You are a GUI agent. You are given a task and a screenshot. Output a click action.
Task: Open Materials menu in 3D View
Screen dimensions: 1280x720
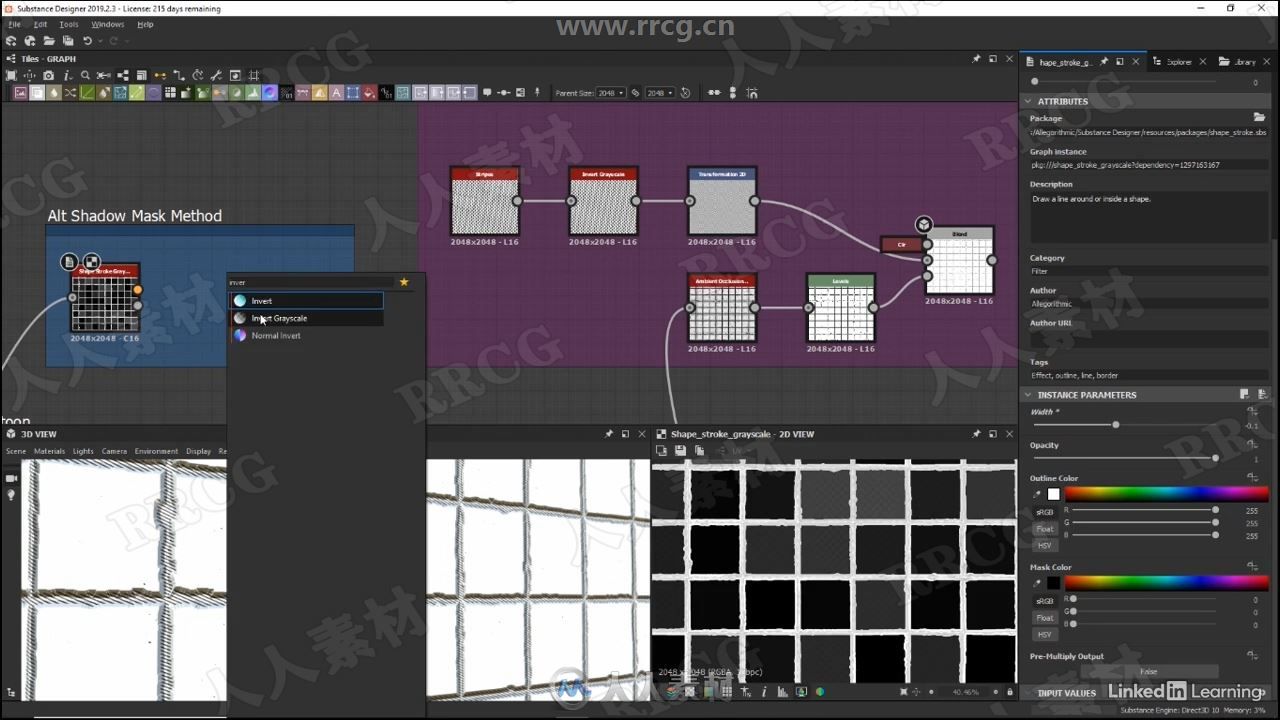49,451
